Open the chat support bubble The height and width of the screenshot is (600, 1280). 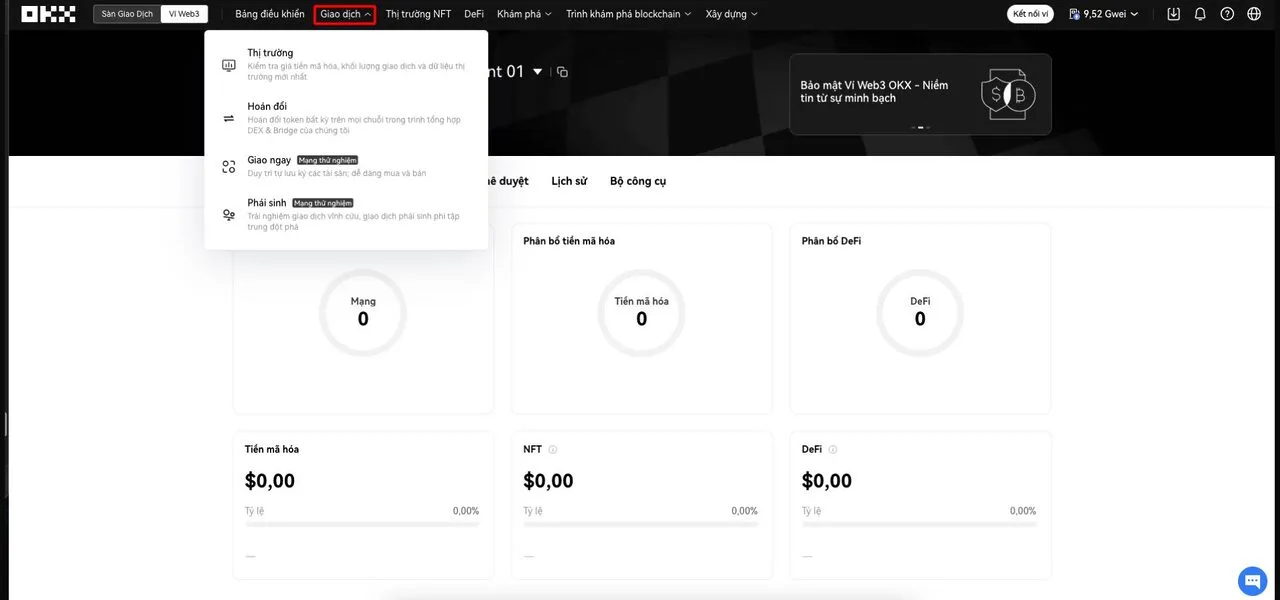click(x=1252, y=580)
